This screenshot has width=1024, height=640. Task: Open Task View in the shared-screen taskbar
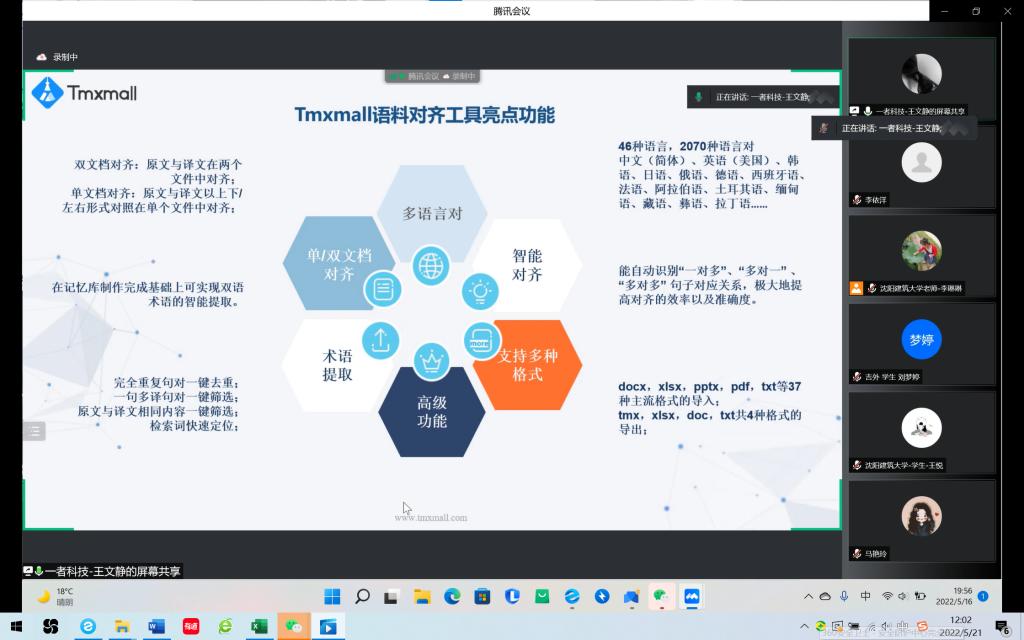392,596
